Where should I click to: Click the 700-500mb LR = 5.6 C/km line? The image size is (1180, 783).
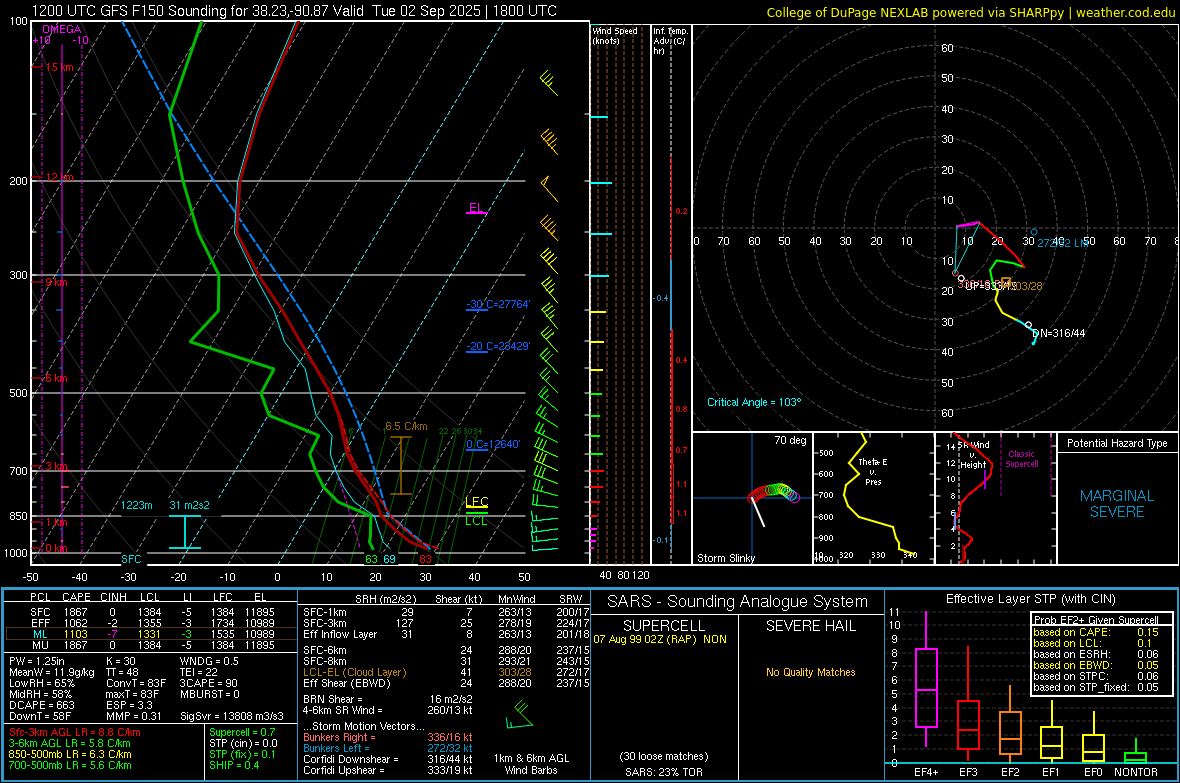(70, 765)
